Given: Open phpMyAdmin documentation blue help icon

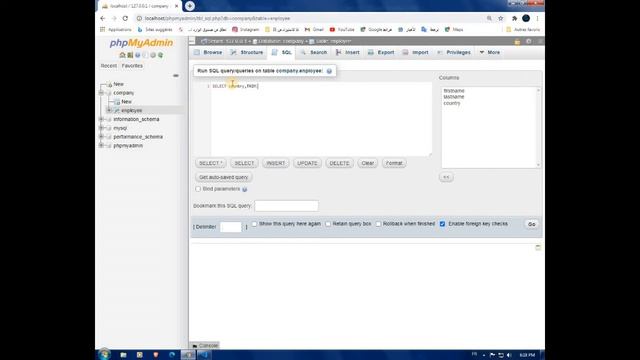Looking at the screenshot, I should [138, 55].
